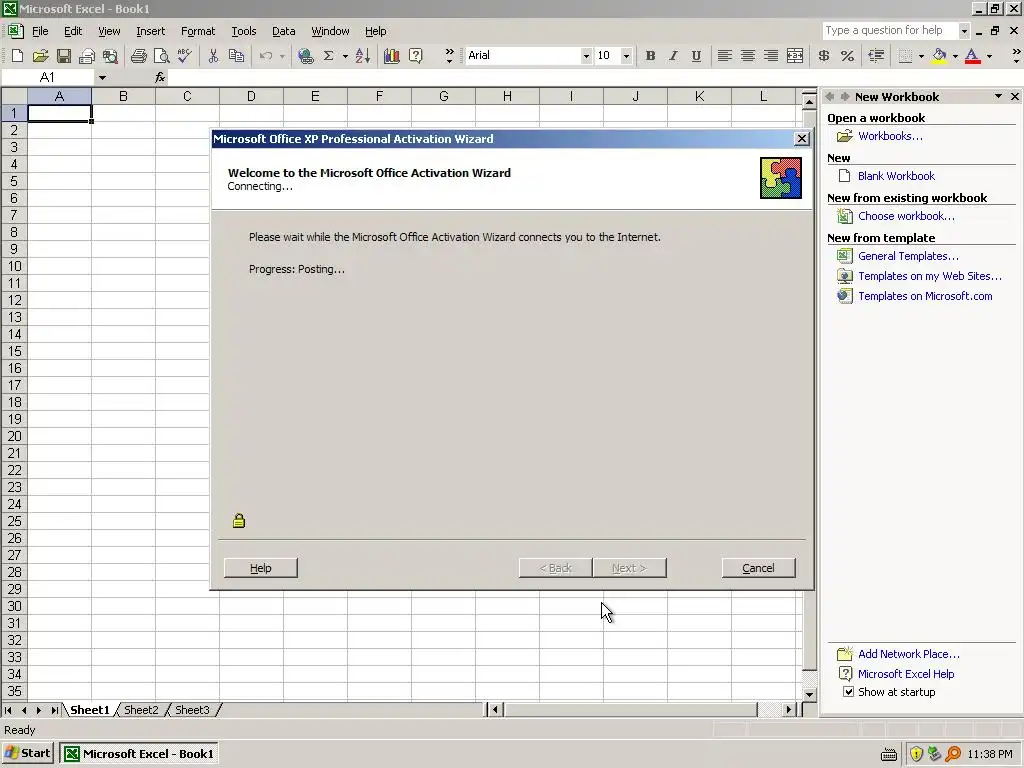
Task: Switch to the Sheet3 tab
Action: tap(192, 710)
